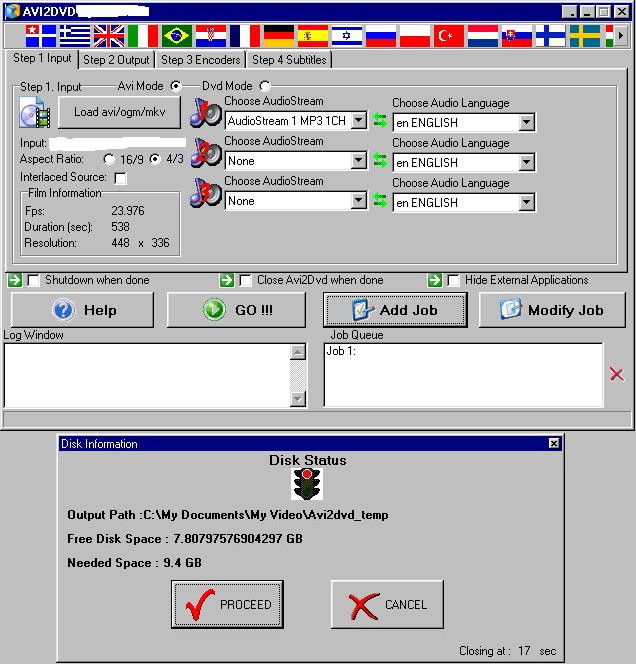Select the Polish flag language

(415, 36)
